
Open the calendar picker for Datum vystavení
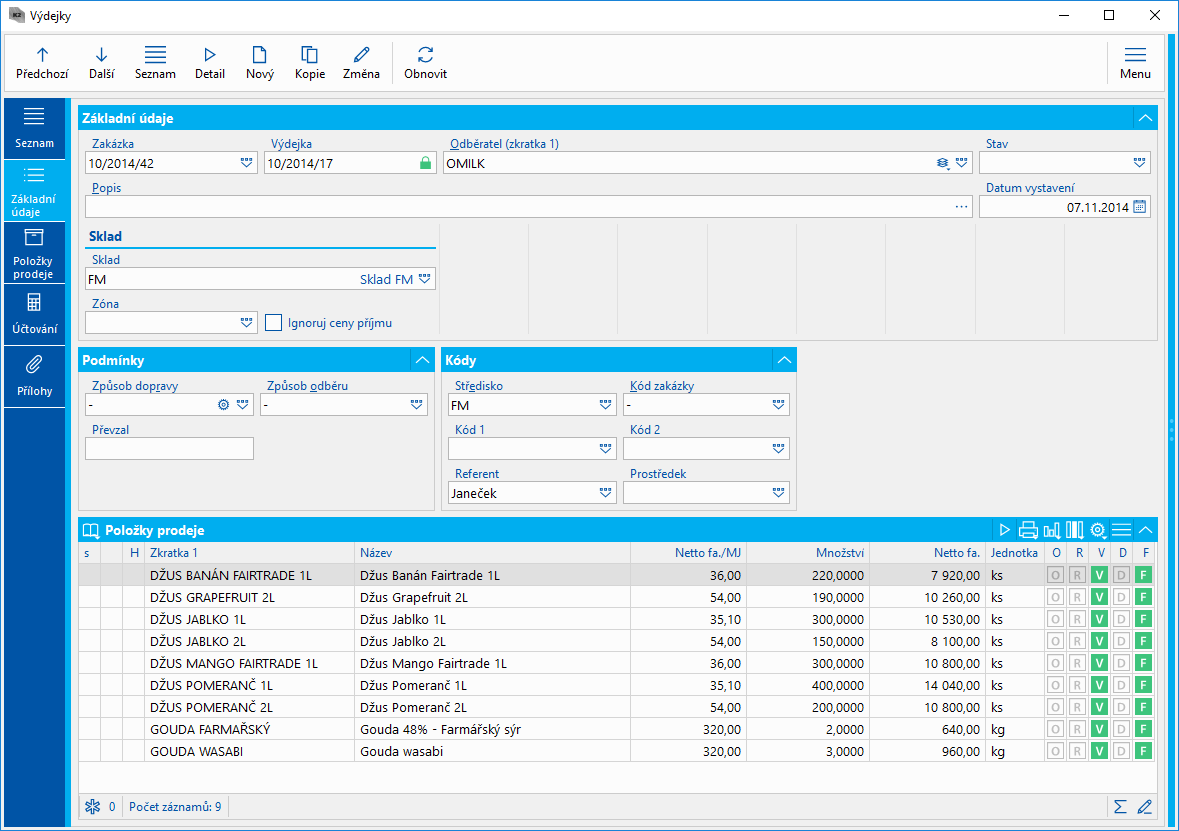pos(1140,207)
